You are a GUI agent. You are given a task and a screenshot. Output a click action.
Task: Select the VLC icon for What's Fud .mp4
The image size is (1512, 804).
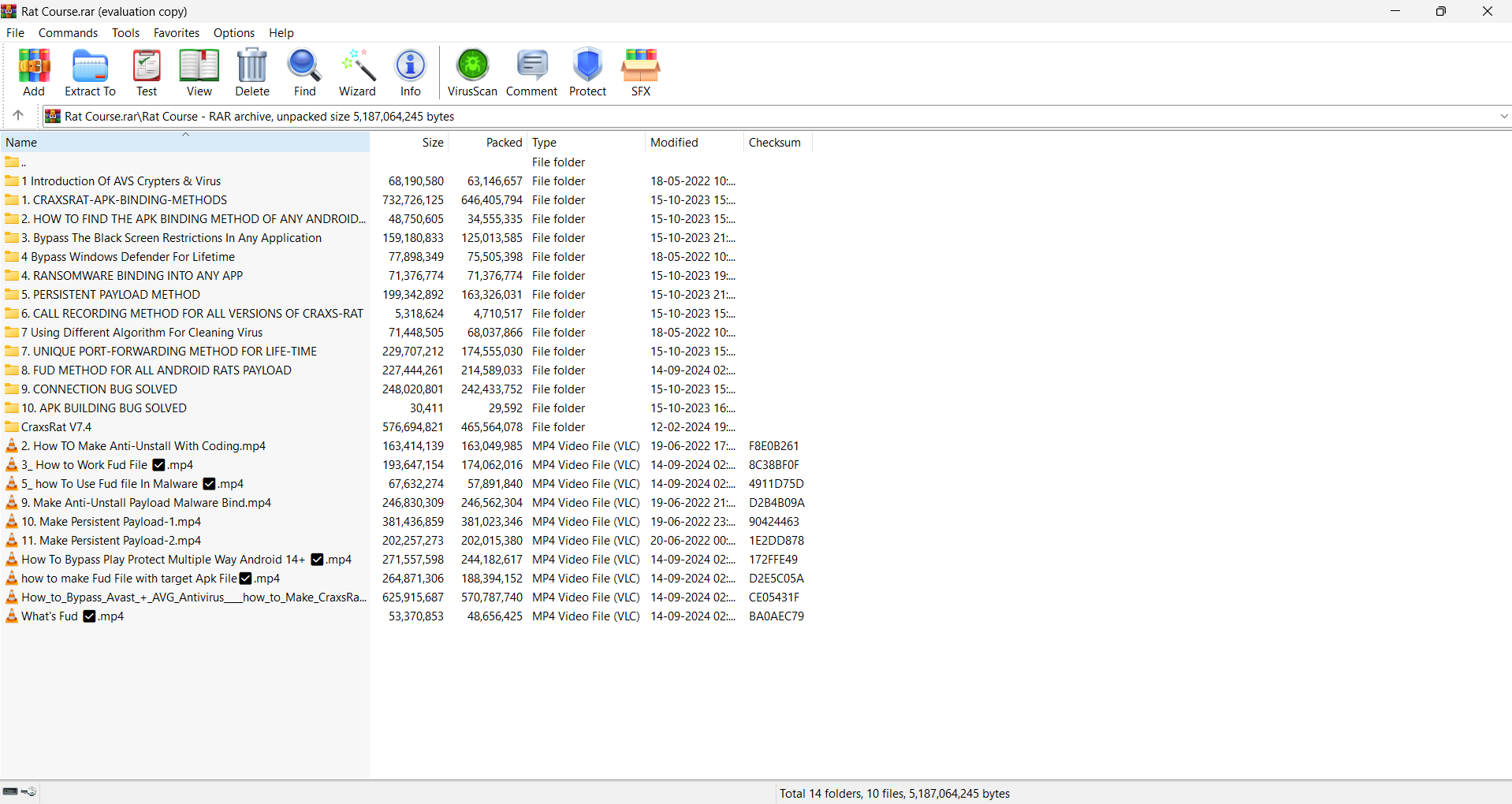coord(12,616)
